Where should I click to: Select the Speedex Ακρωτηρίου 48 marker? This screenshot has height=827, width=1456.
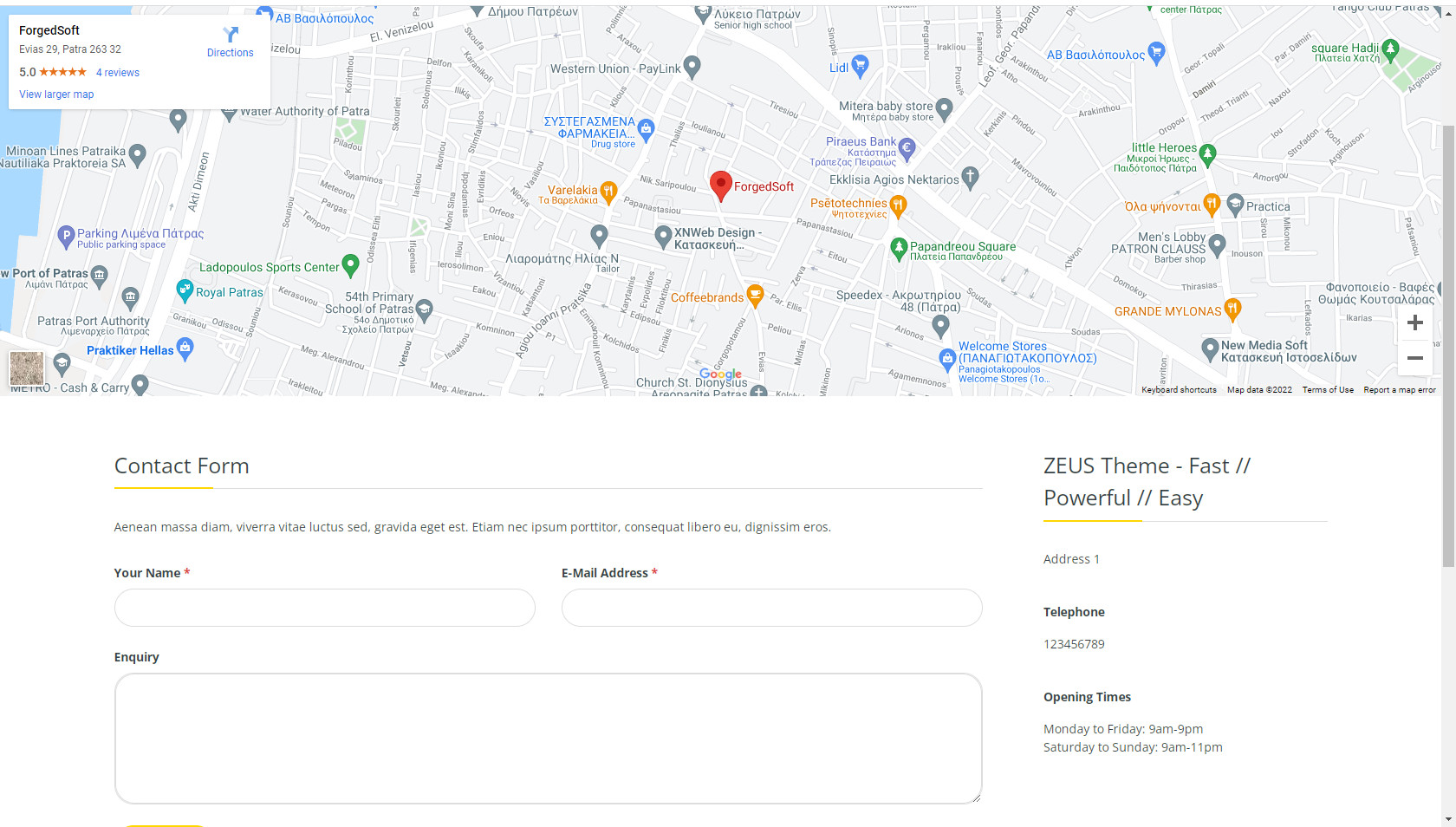(940, 326)
